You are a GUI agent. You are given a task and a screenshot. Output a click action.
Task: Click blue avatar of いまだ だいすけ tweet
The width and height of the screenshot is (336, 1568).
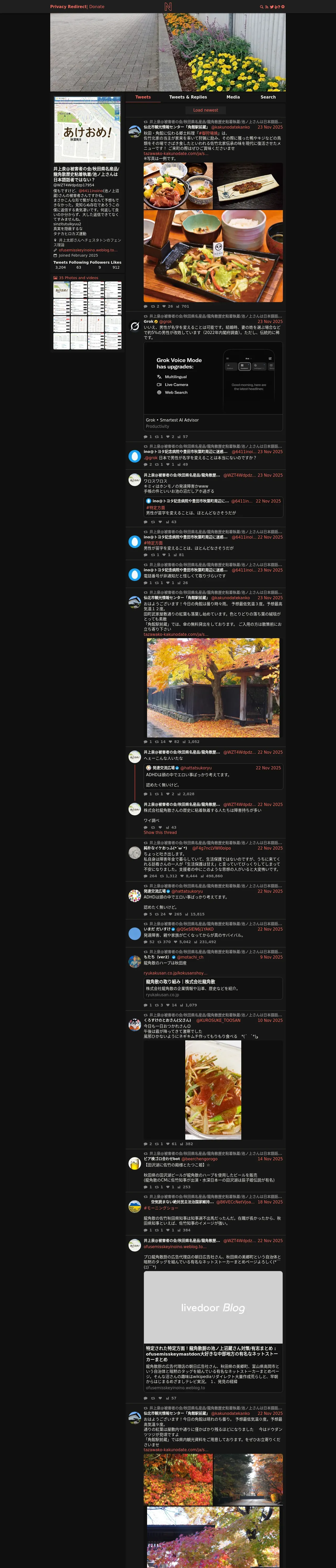tap(135, 934)
